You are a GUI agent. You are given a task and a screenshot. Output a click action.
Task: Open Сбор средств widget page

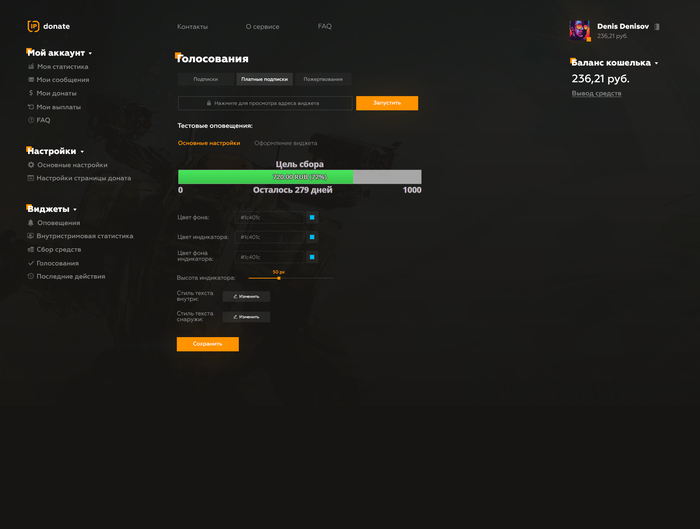point(59,250)
